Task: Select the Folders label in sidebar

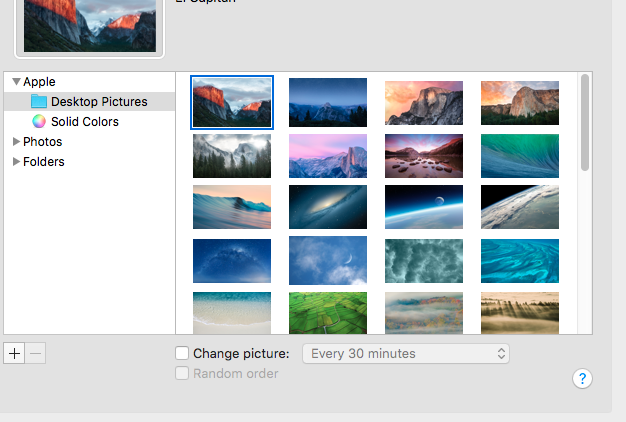Action: click(44, 162)
